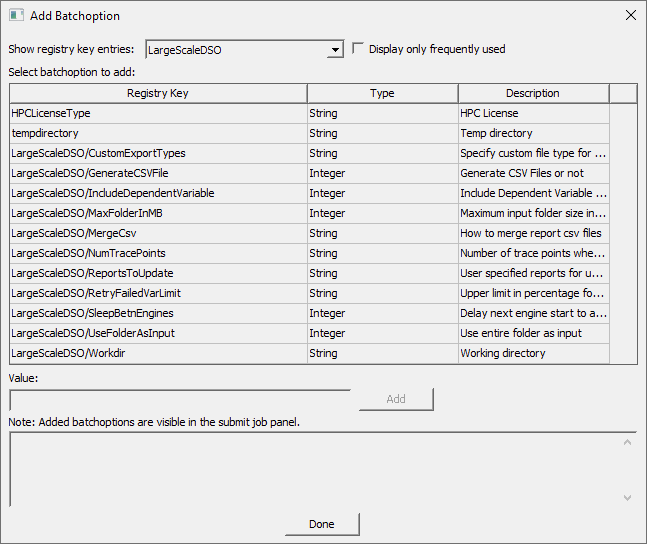Image resolution: width=647 pixels, height=544 pixels.
Task: Click the Done button
Action: (x=322, y=524)
